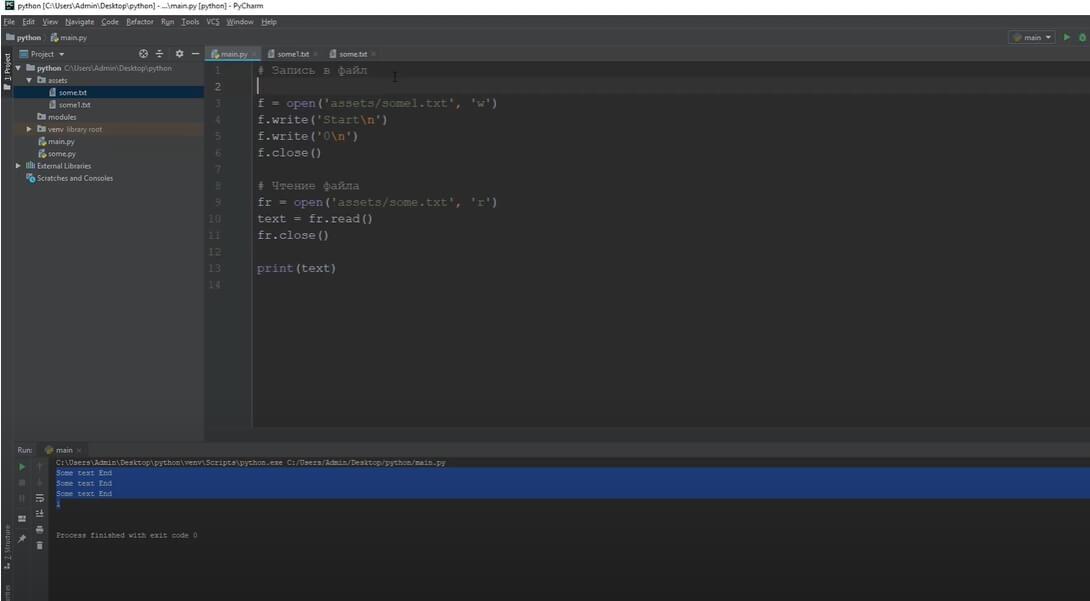The image size is (1090, 601).
Task: Collapse the python root folder arrow
Action: [19, 68]
